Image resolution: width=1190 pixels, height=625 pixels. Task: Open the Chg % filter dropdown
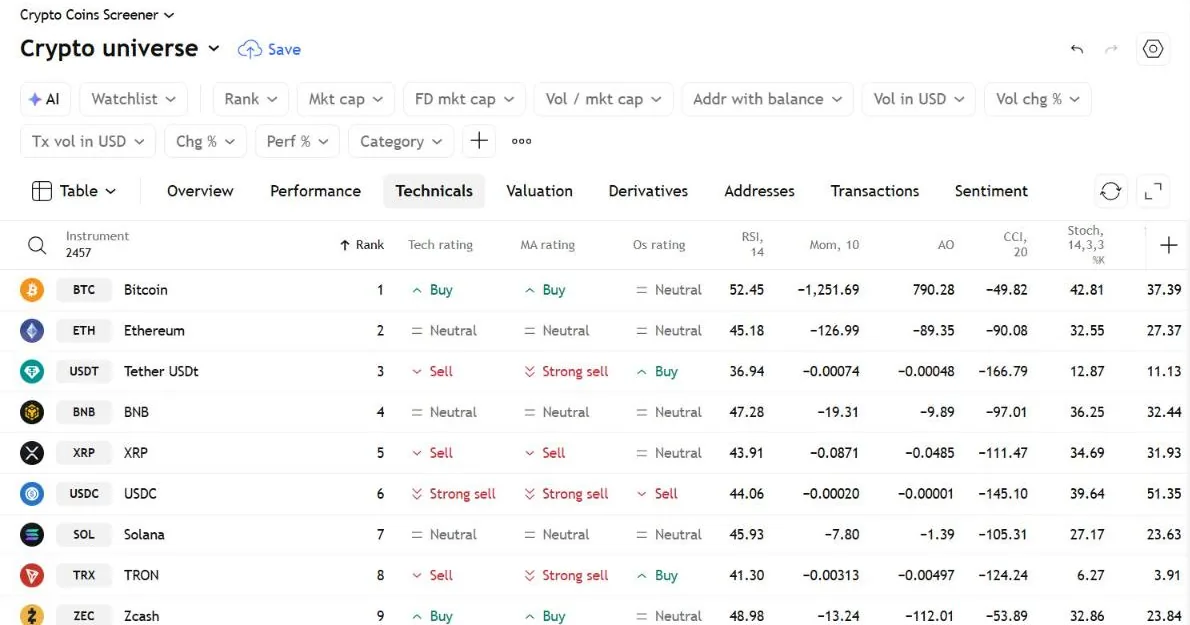205,142
